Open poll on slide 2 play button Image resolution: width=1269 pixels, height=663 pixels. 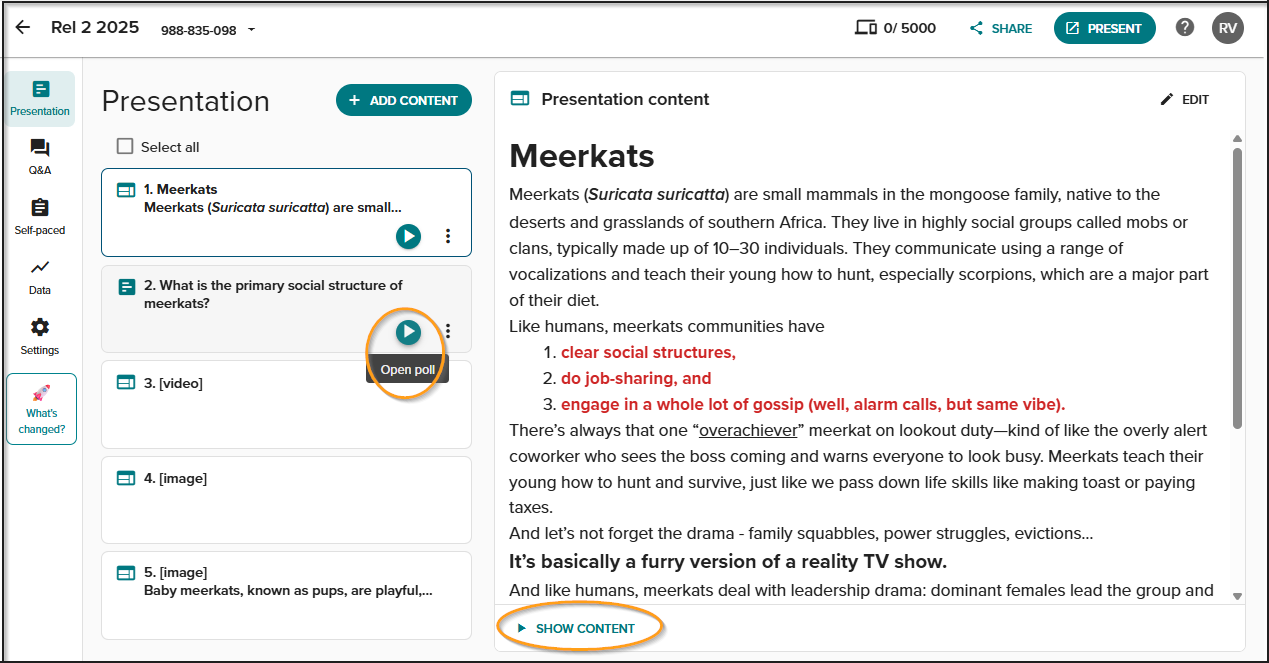tap(408, 331)
